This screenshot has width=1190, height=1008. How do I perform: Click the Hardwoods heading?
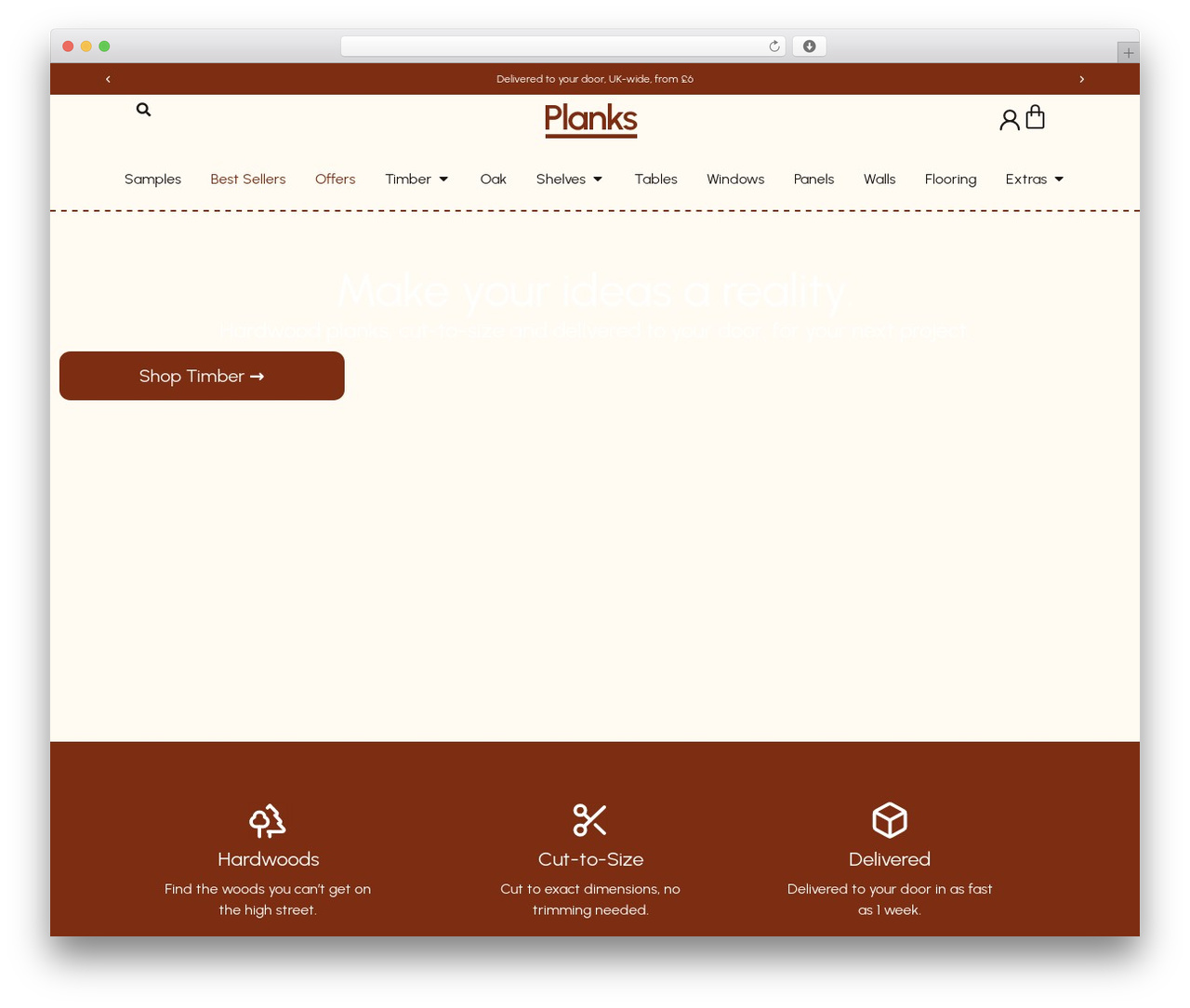click(x=269, y=859)
